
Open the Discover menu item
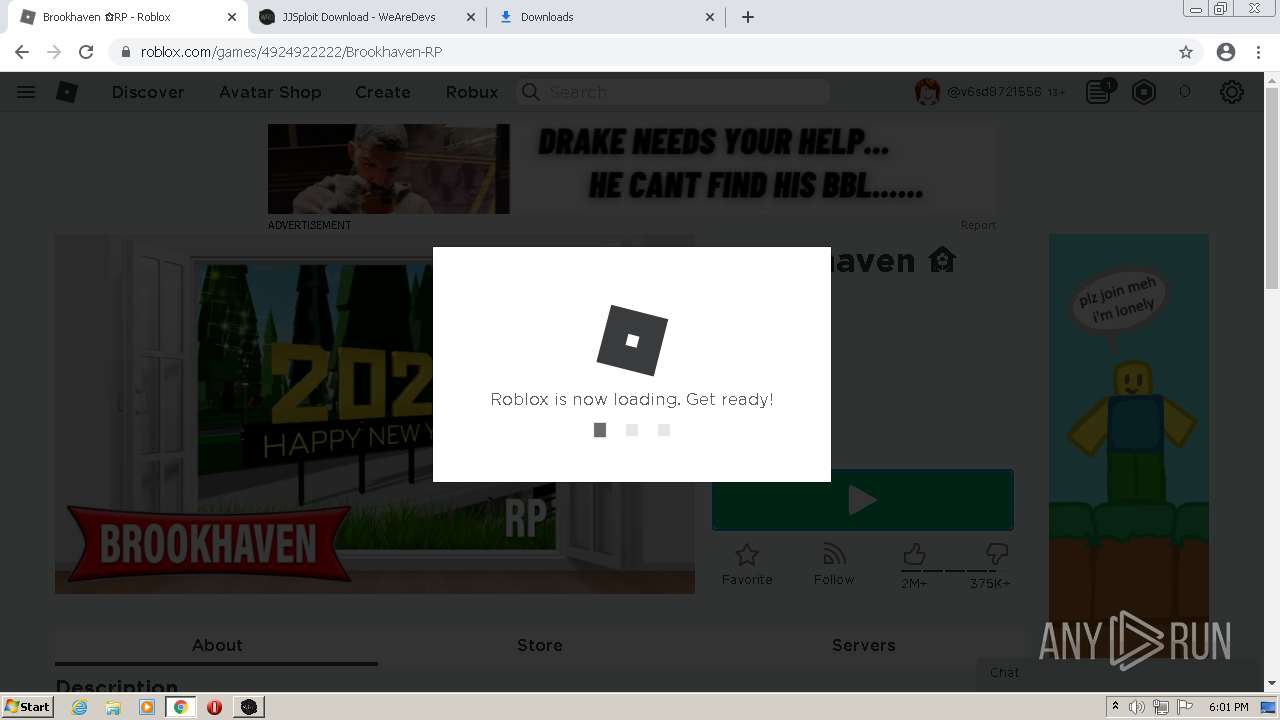[x=148, y=92]
